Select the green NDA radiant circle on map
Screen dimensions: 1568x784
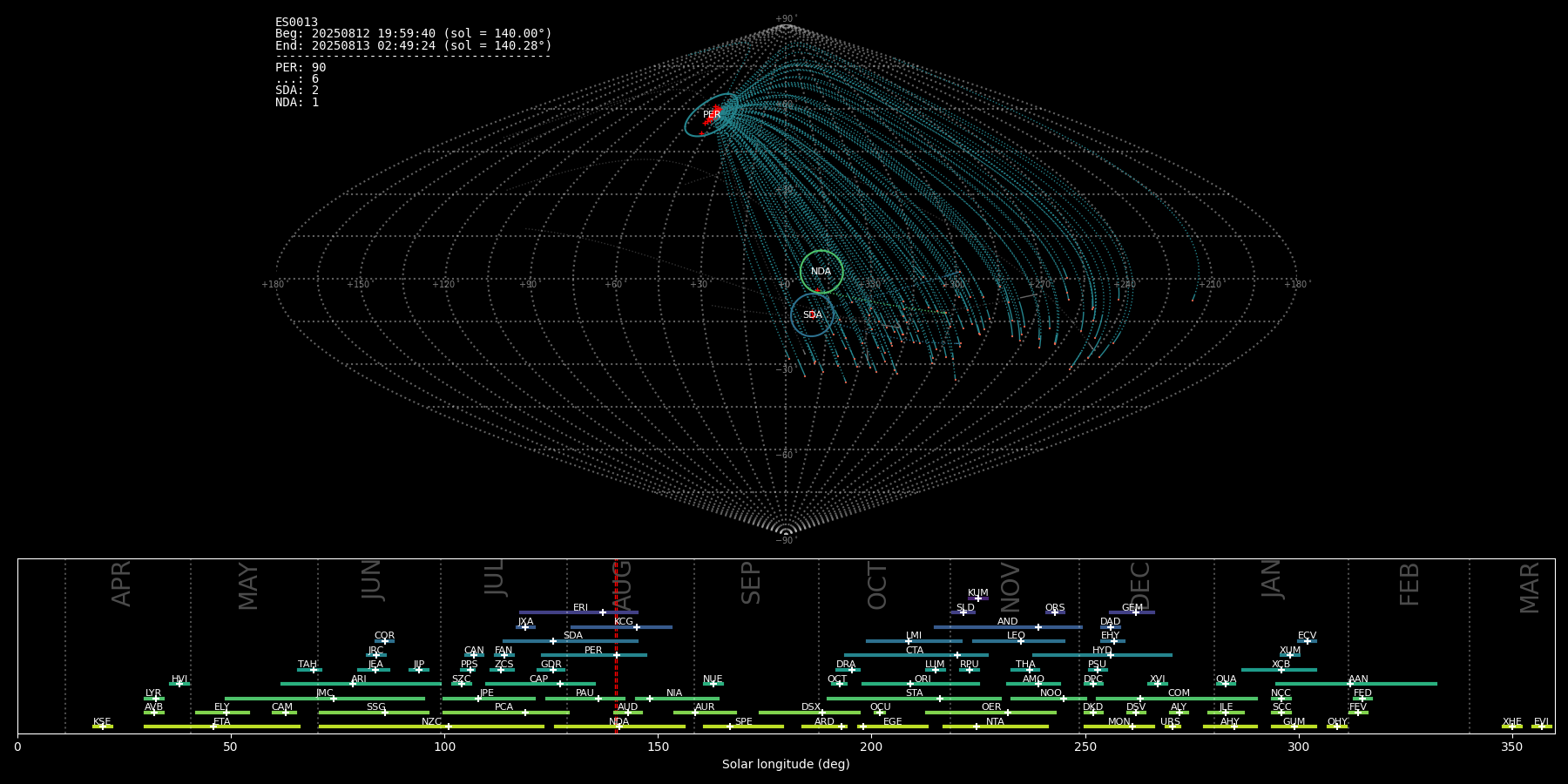tap(821, 272)
